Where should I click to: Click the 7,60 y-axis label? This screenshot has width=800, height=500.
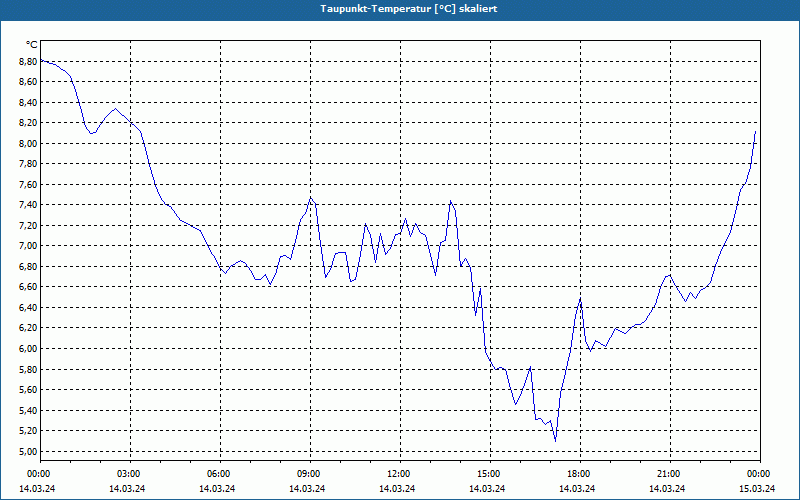coord(28,185)
